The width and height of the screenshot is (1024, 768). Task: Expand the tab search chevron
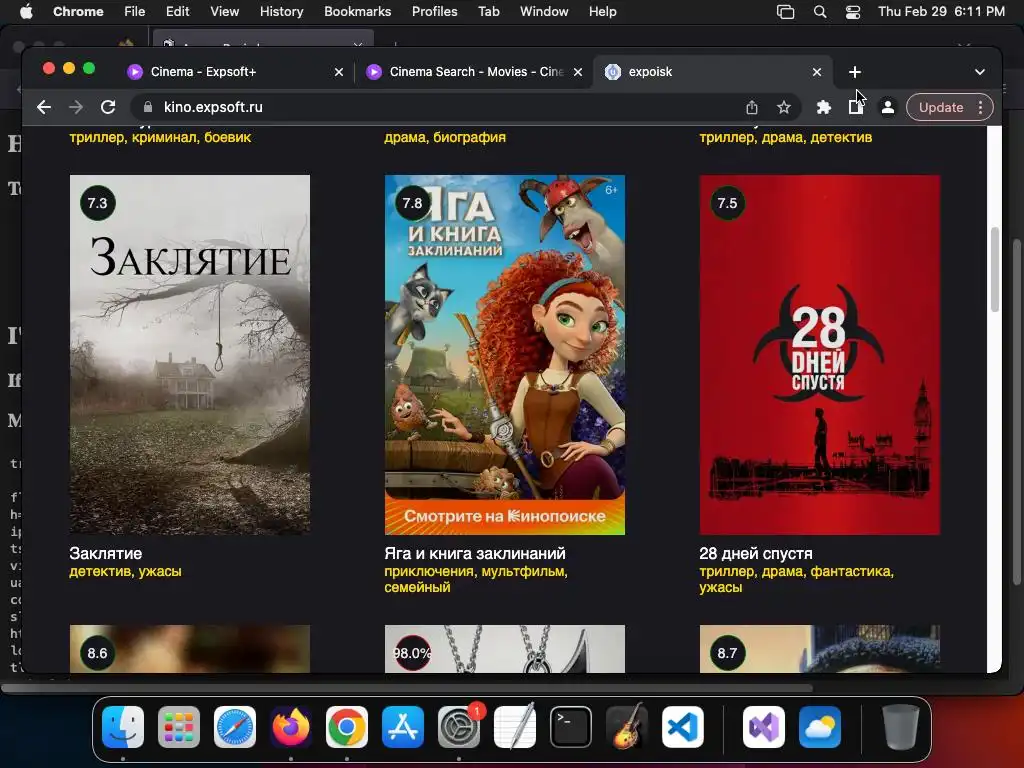980,72
